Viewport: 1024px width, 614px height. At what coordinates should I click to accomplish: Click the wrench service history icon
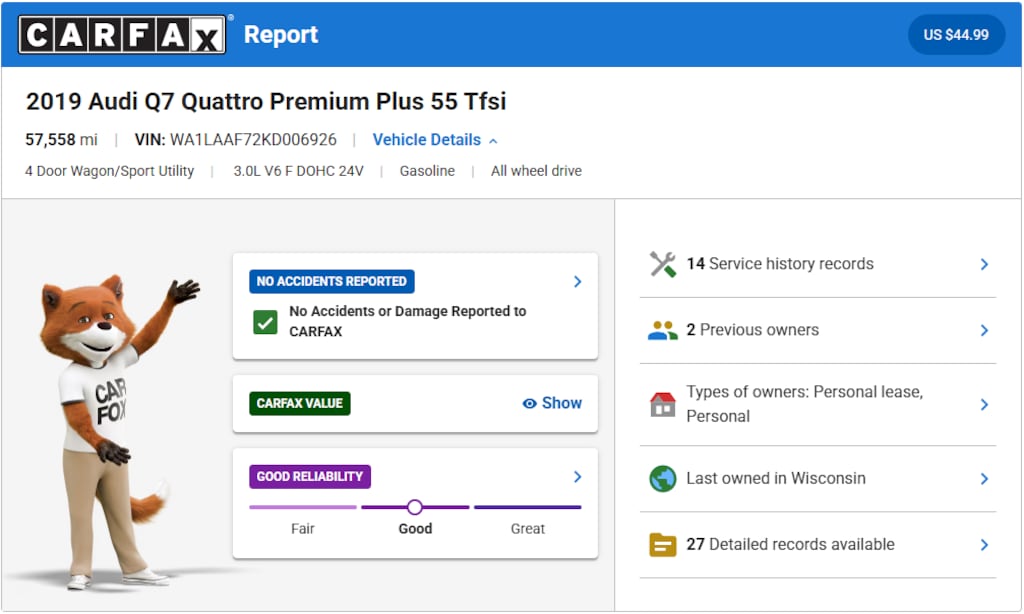[x=662, y=264]
